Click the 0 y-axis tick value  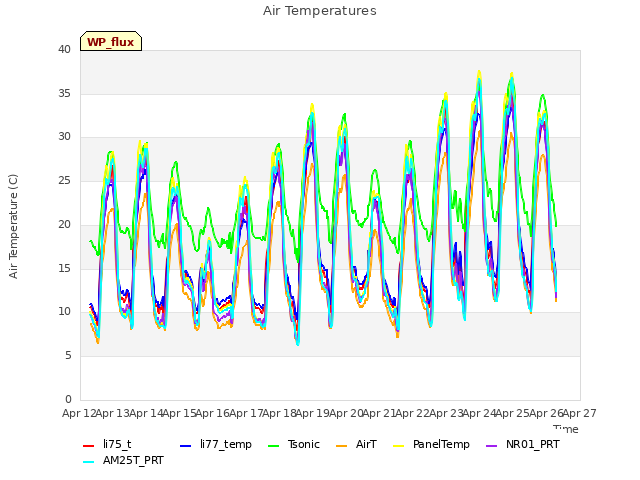(68, 399)
